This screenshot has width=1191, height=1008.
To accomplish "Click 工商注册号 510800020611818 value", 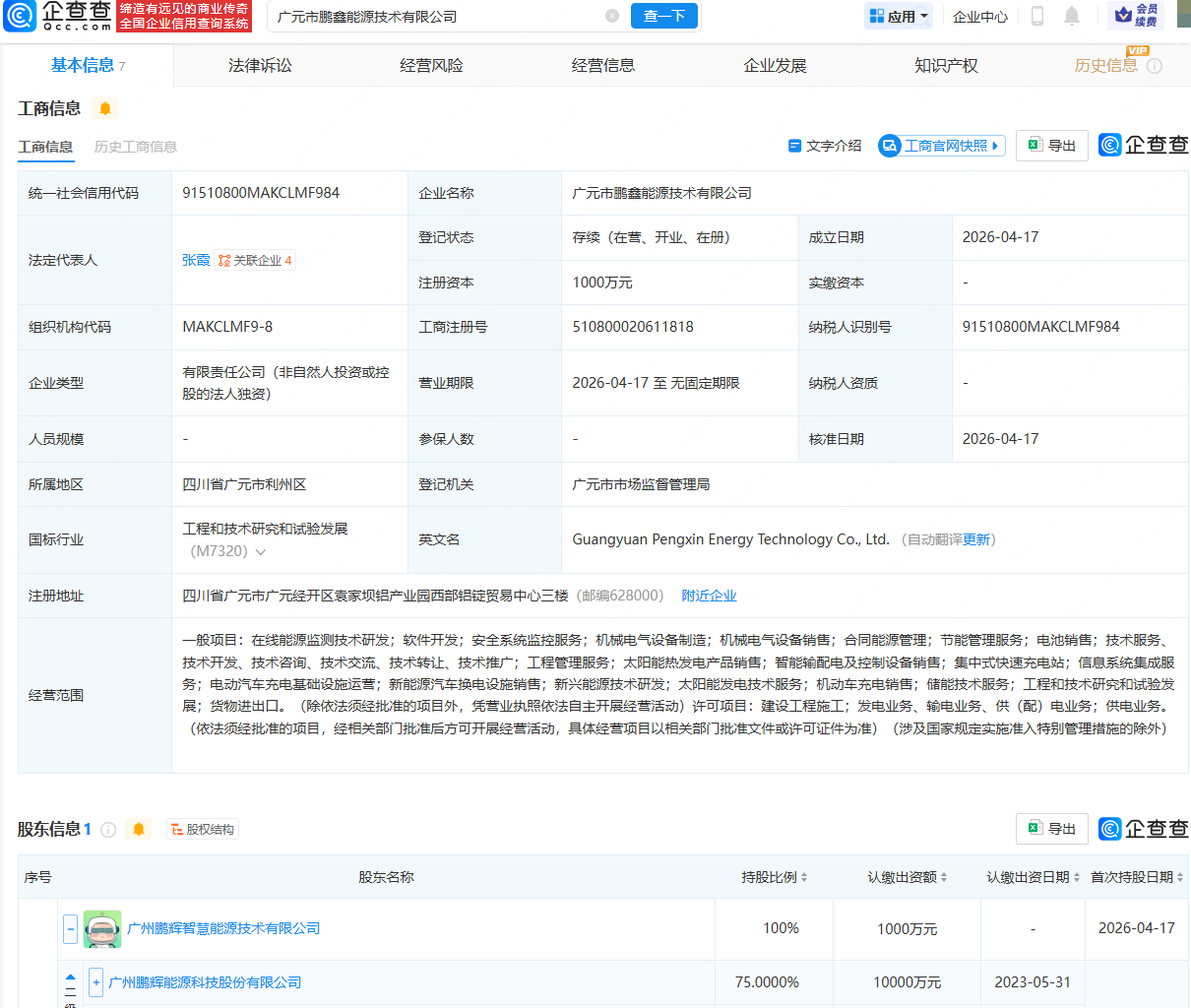I will point(633,327).
